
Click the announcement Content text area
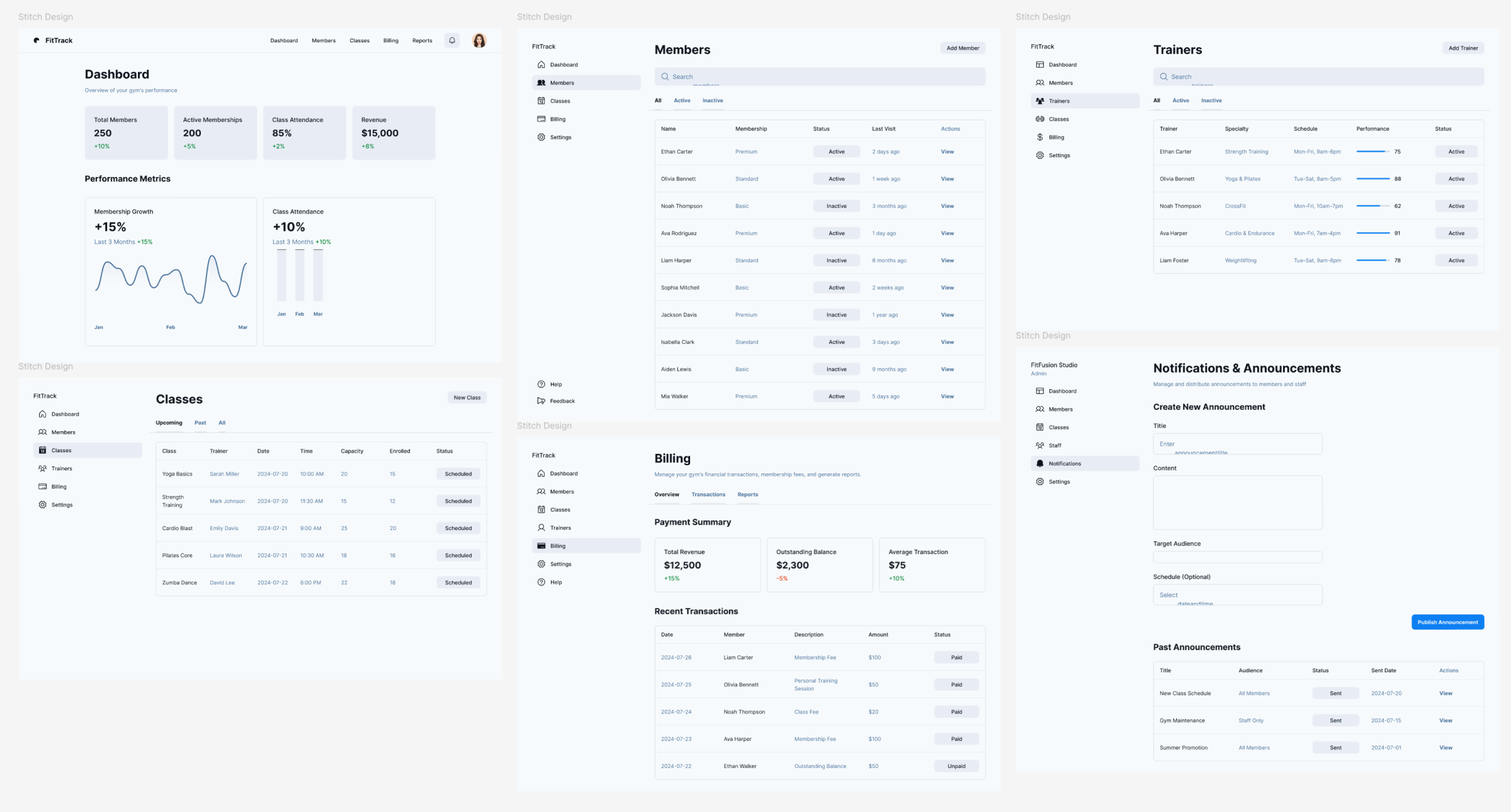pyautogui.click(x=1237, y=502)
